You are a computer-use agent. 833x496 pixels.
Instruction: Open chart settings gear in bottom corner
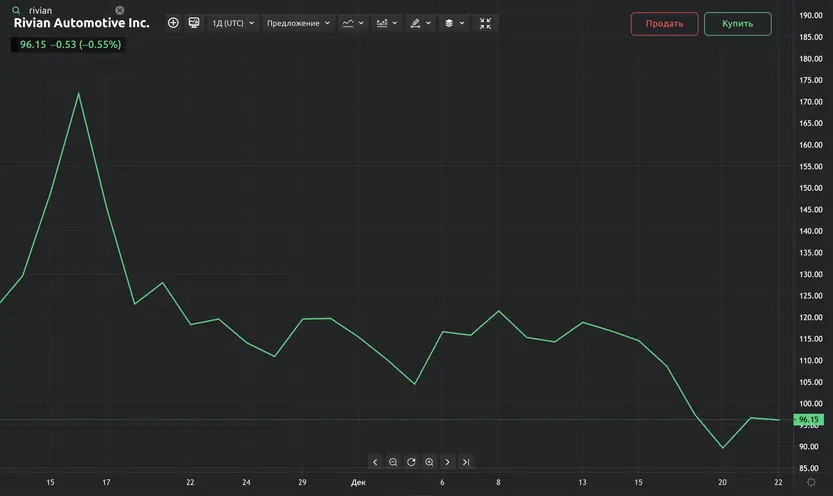pos(811,482)
